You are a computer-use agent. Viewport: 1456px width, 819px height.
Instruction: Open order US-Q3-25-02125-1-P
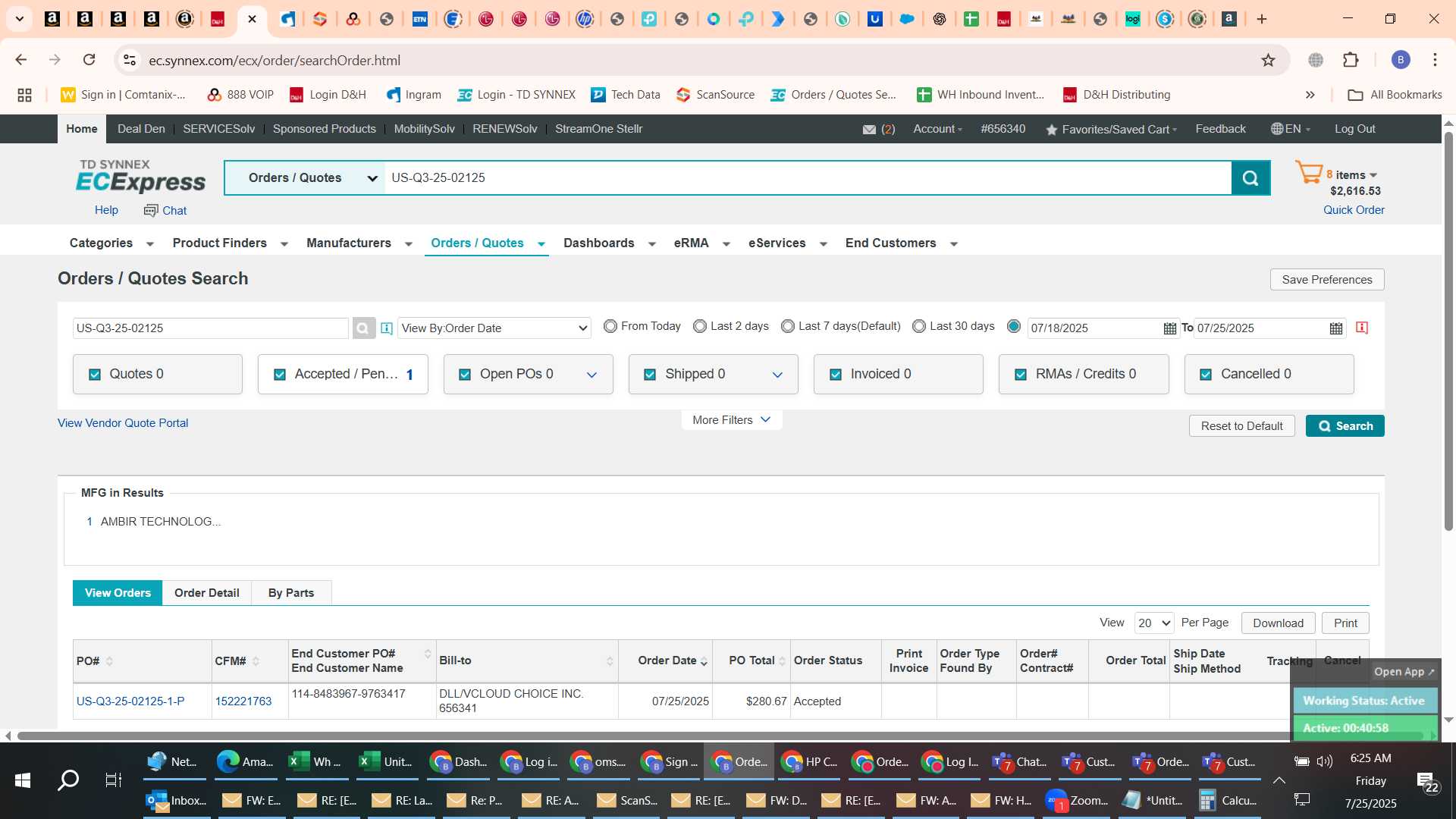click(130, 701)
